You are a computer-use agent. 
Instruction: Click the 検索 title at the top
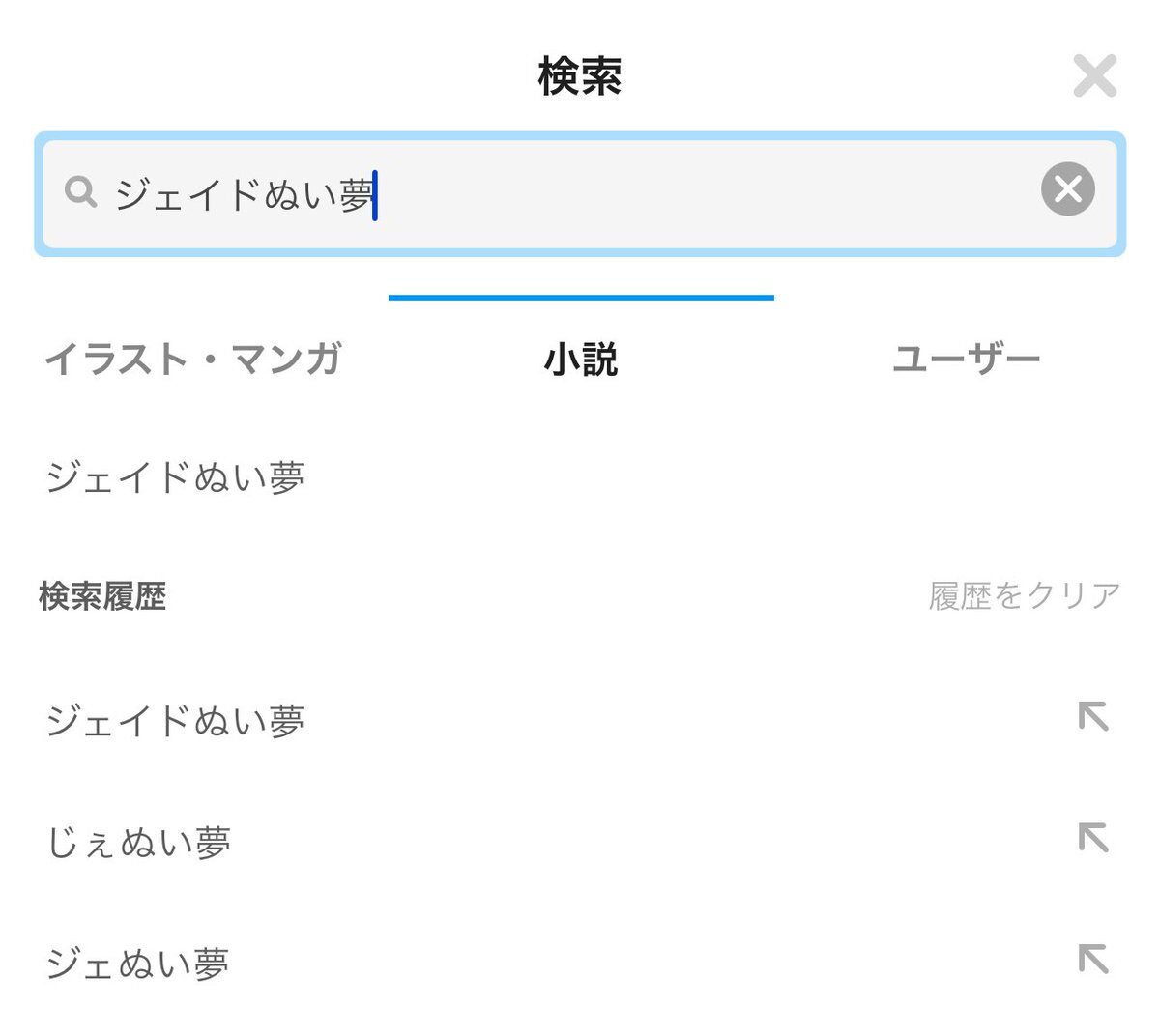pyautogui.click(x=580, y=76)
